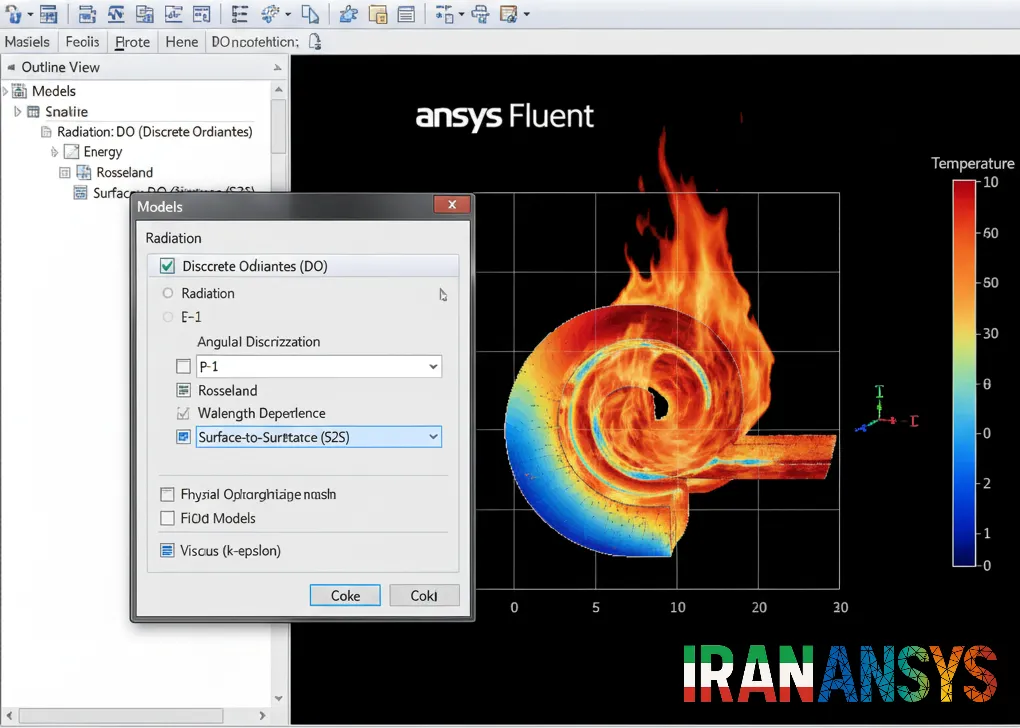Click the ansys Fluent logo text
Viewport: 1020px width, 728px height.
click(504, 117)
